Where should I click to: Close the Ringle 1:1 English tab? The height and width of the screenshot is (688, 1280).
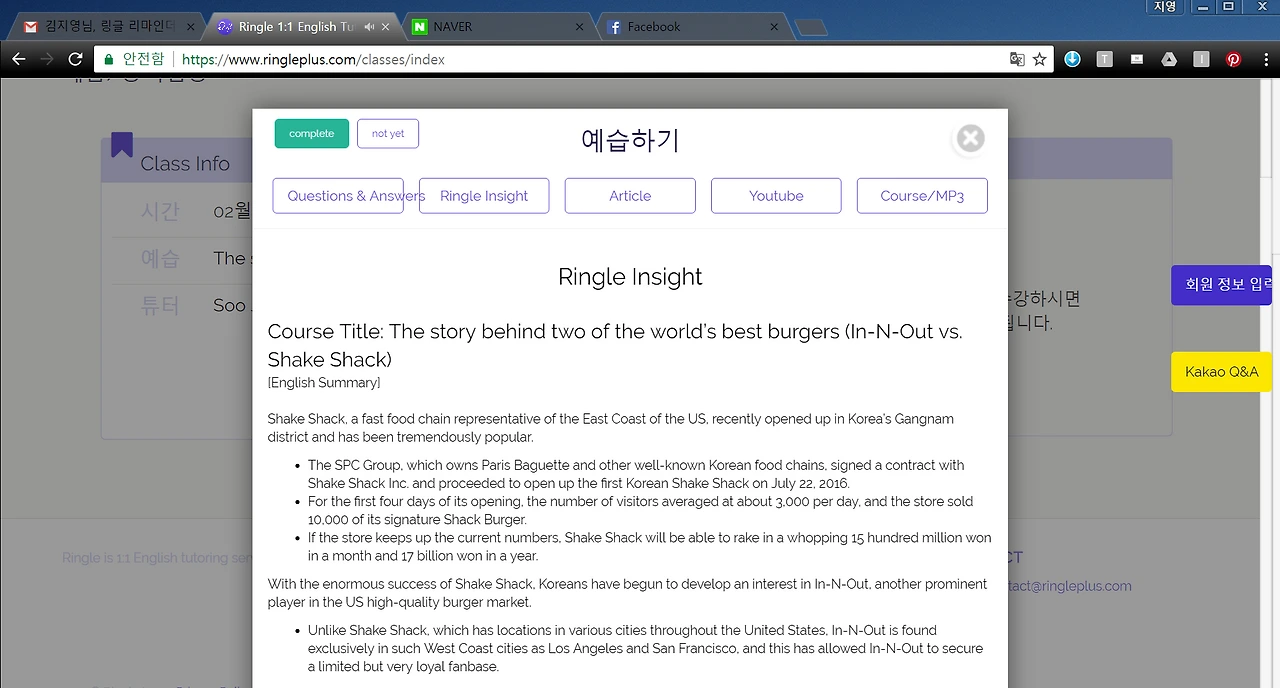(386, 27)
